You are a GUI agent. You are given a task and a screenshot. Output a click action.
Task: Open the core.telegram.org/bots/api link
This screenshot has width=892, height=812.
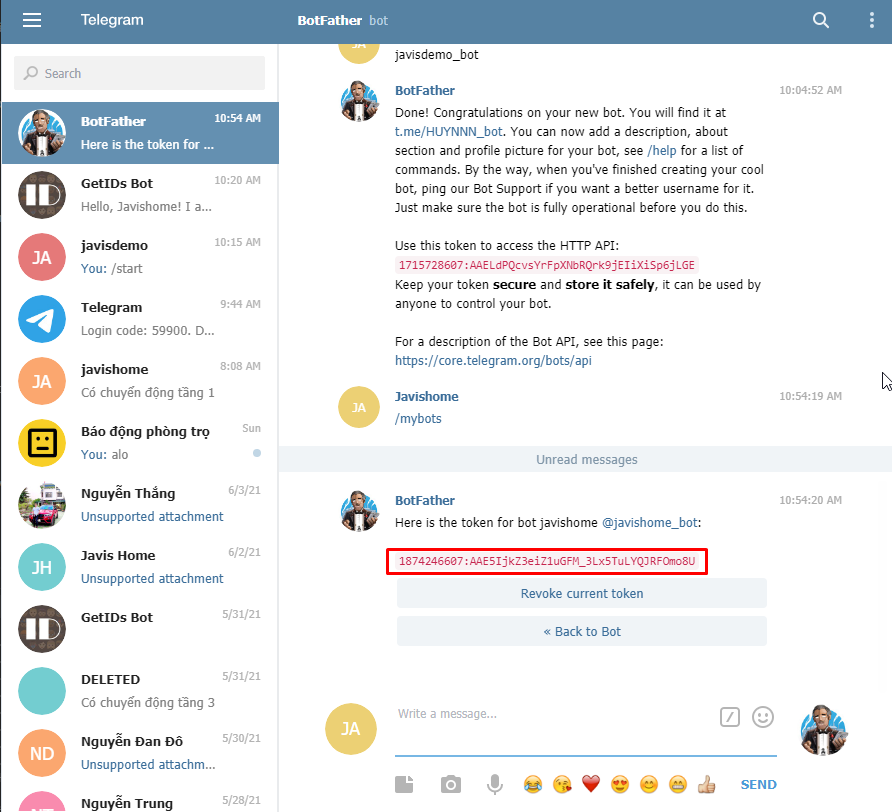(x=493, y=361)
